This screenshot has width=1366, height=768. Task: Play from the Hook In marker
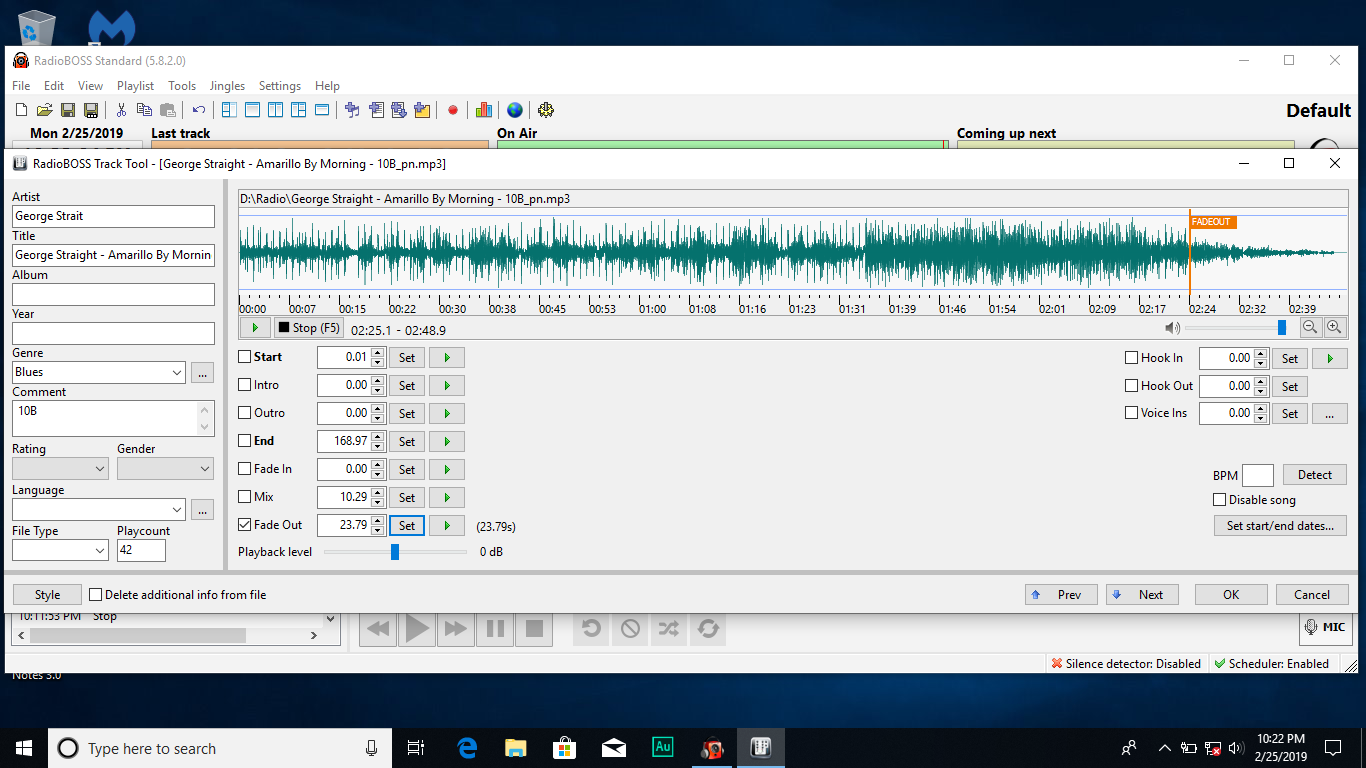point(1329,358)
